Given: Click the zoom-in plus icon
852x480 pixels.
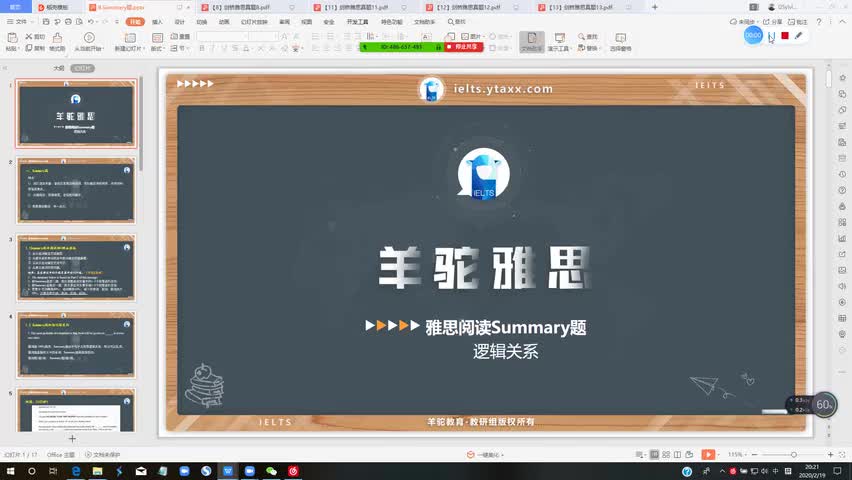Looking at the screenshot, I should [x=830, y=454].
